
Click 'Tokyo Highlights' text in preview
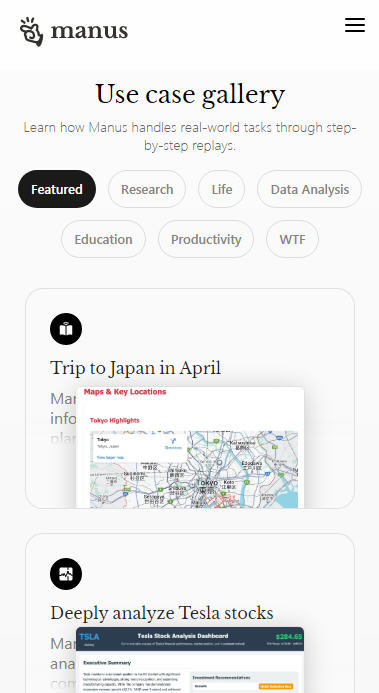click(114, 420)
